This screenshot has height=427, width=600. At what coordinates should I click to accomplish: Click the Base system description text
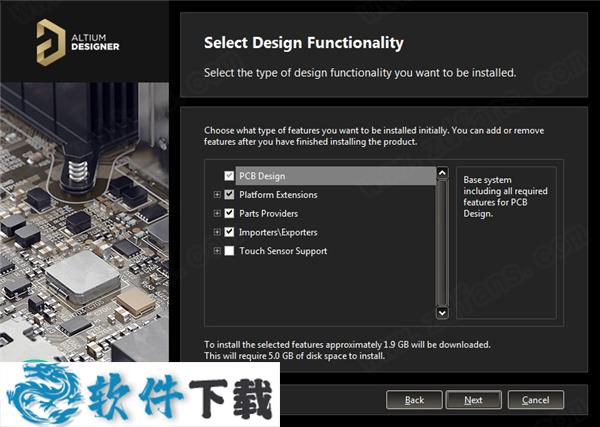pos(505,197)
